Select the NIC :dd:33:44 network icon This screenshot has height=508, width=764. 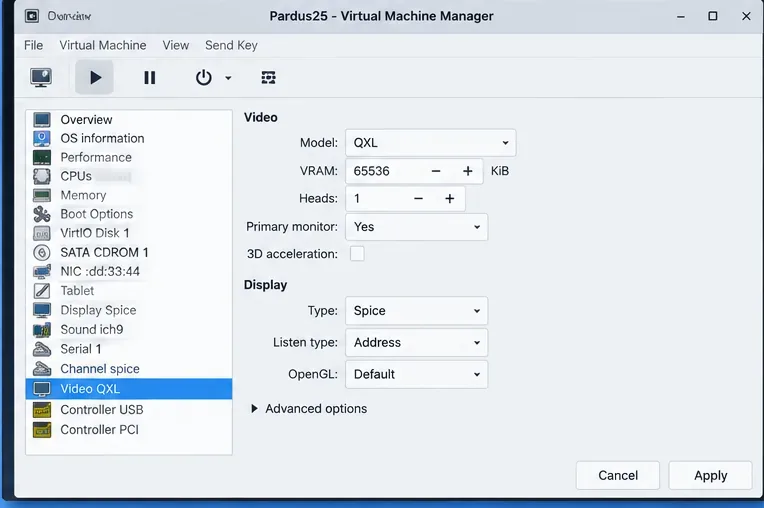point(42,271)
